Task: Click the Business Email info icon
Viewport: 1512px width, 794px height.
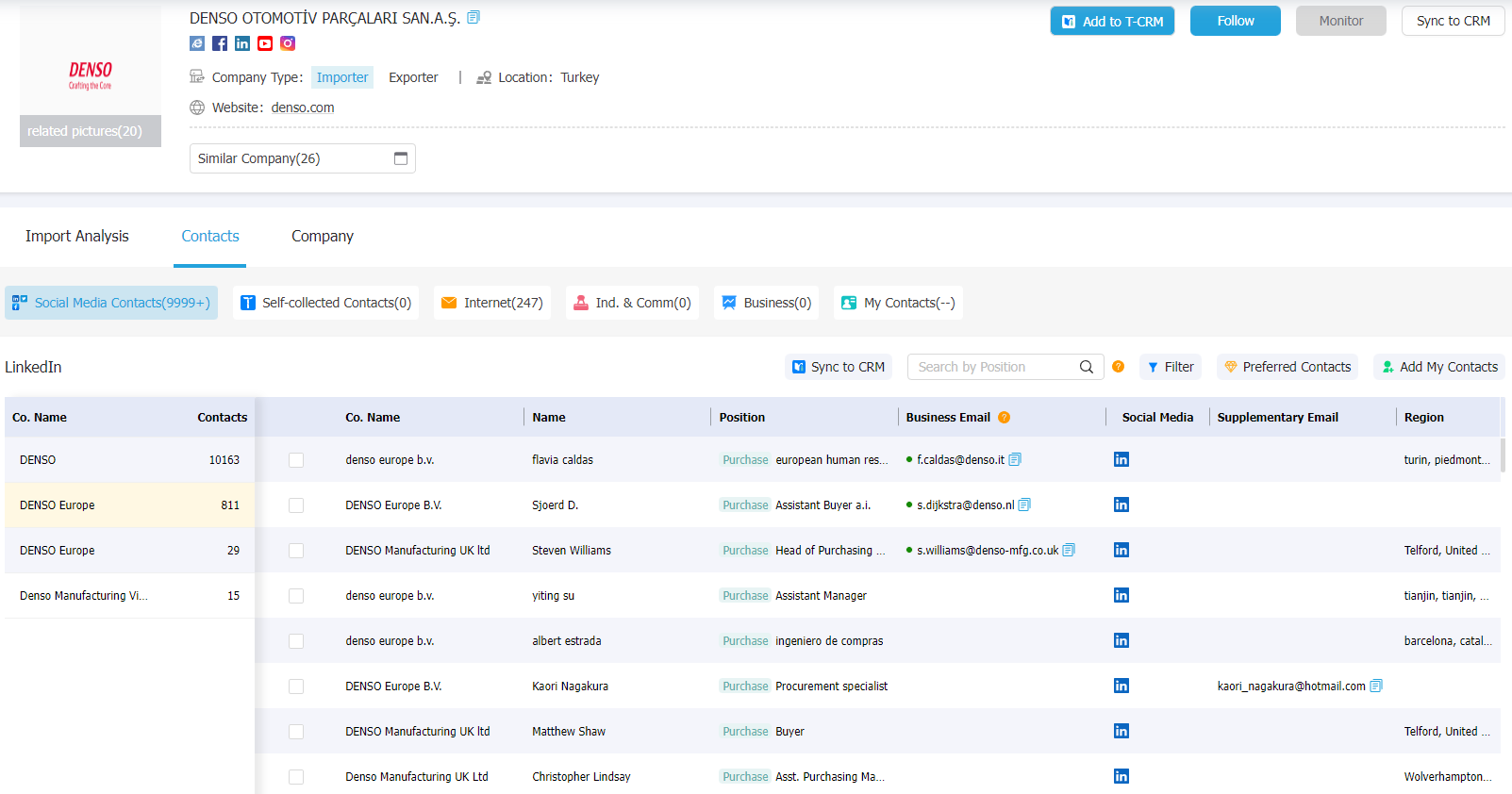Action: coord(1004,417)
